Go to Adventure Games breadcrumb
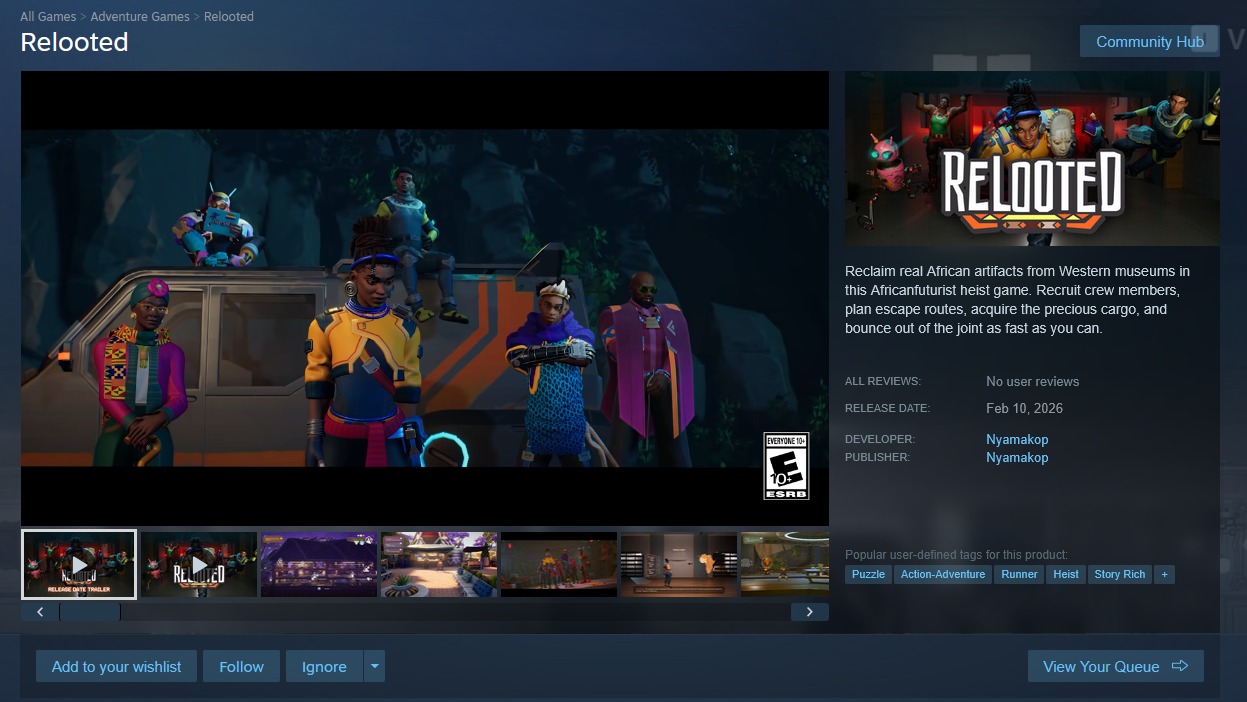The height and width of the screenshot is (702, 1247). [x=140, y=17]
